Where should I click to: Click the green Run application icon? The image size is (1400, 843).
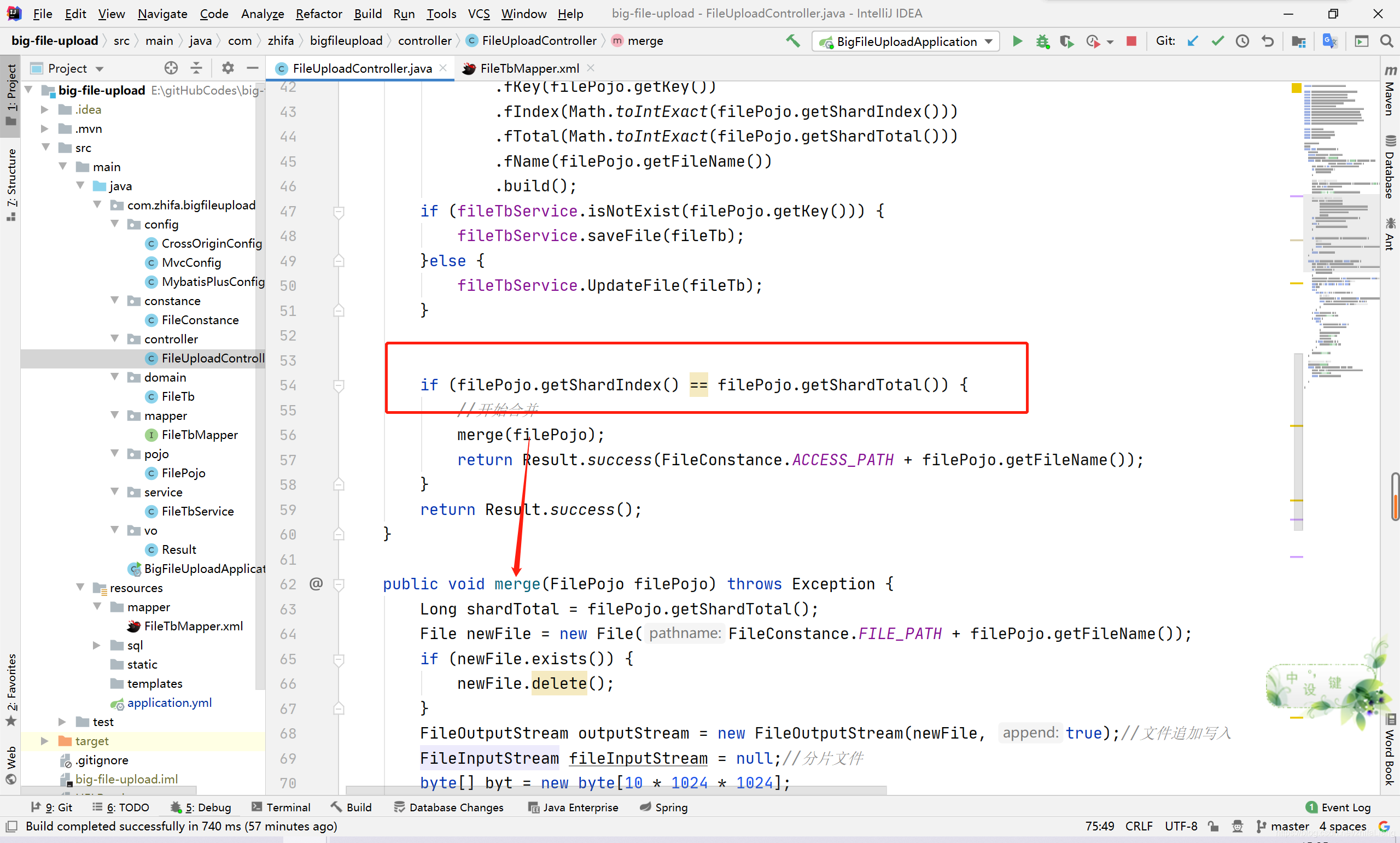point(1017,41)
